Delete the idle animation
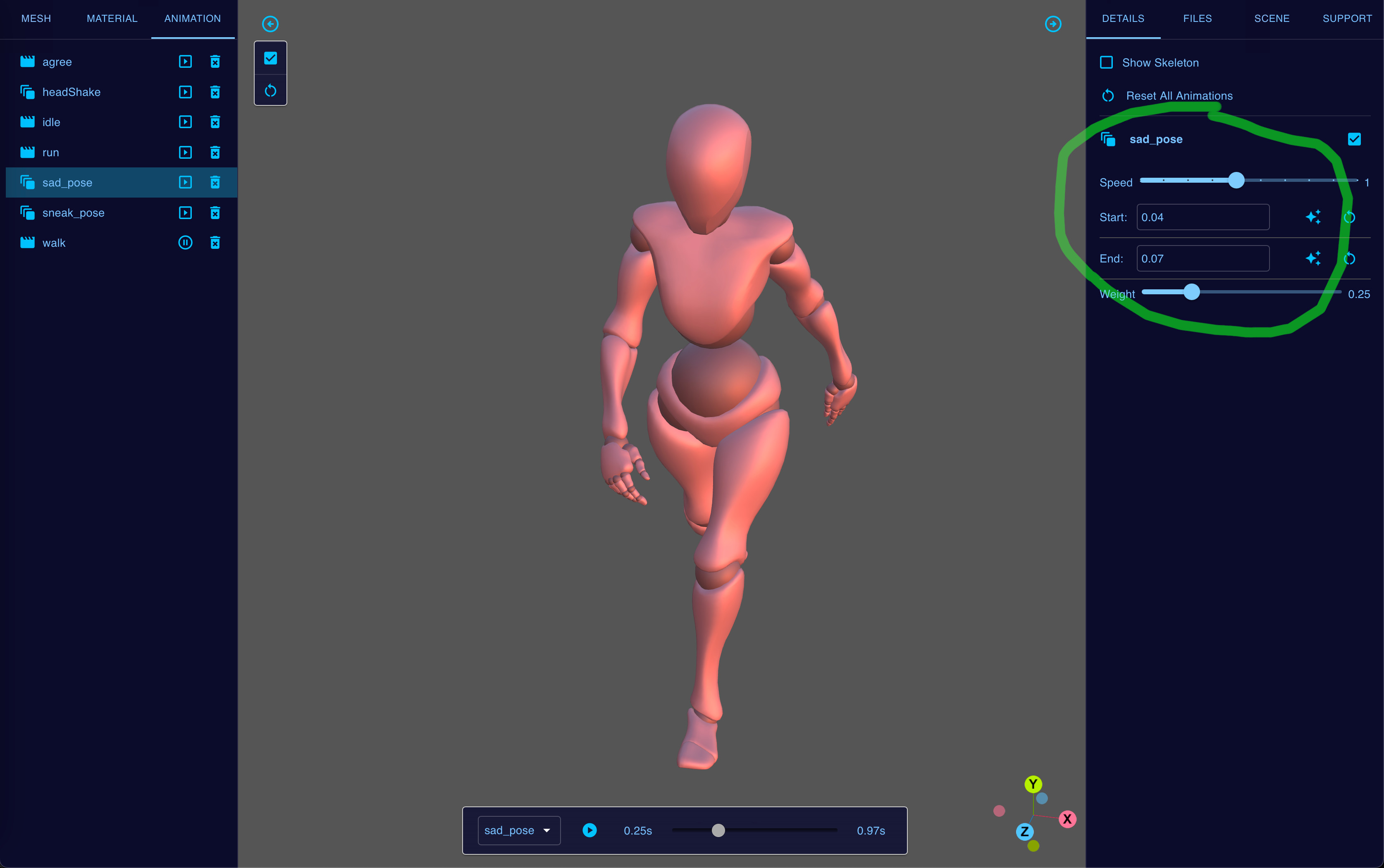The height and width of the screenshot is (868, 1384). [x=215, y=122]
